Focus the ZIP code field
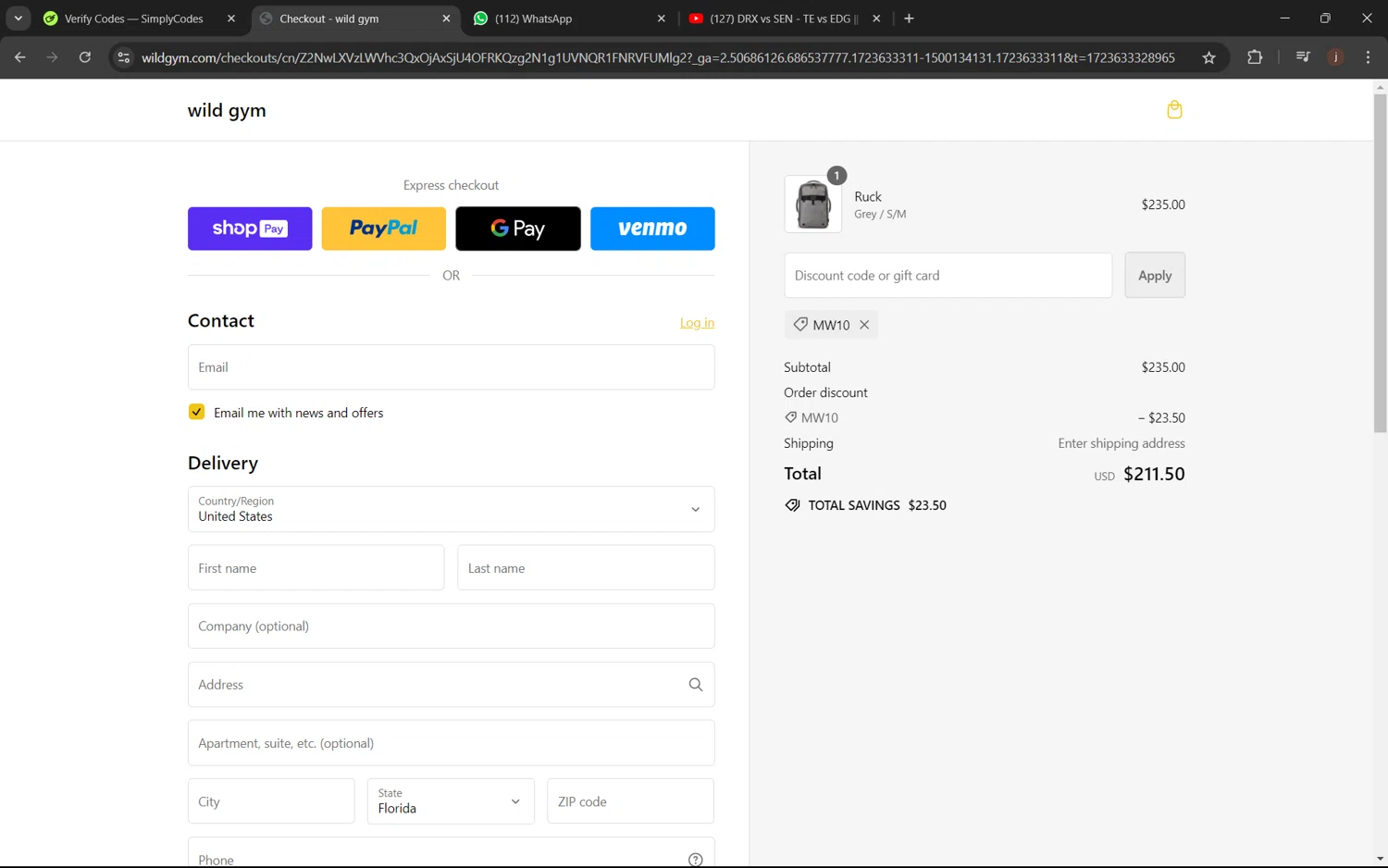 coord(630,801)
